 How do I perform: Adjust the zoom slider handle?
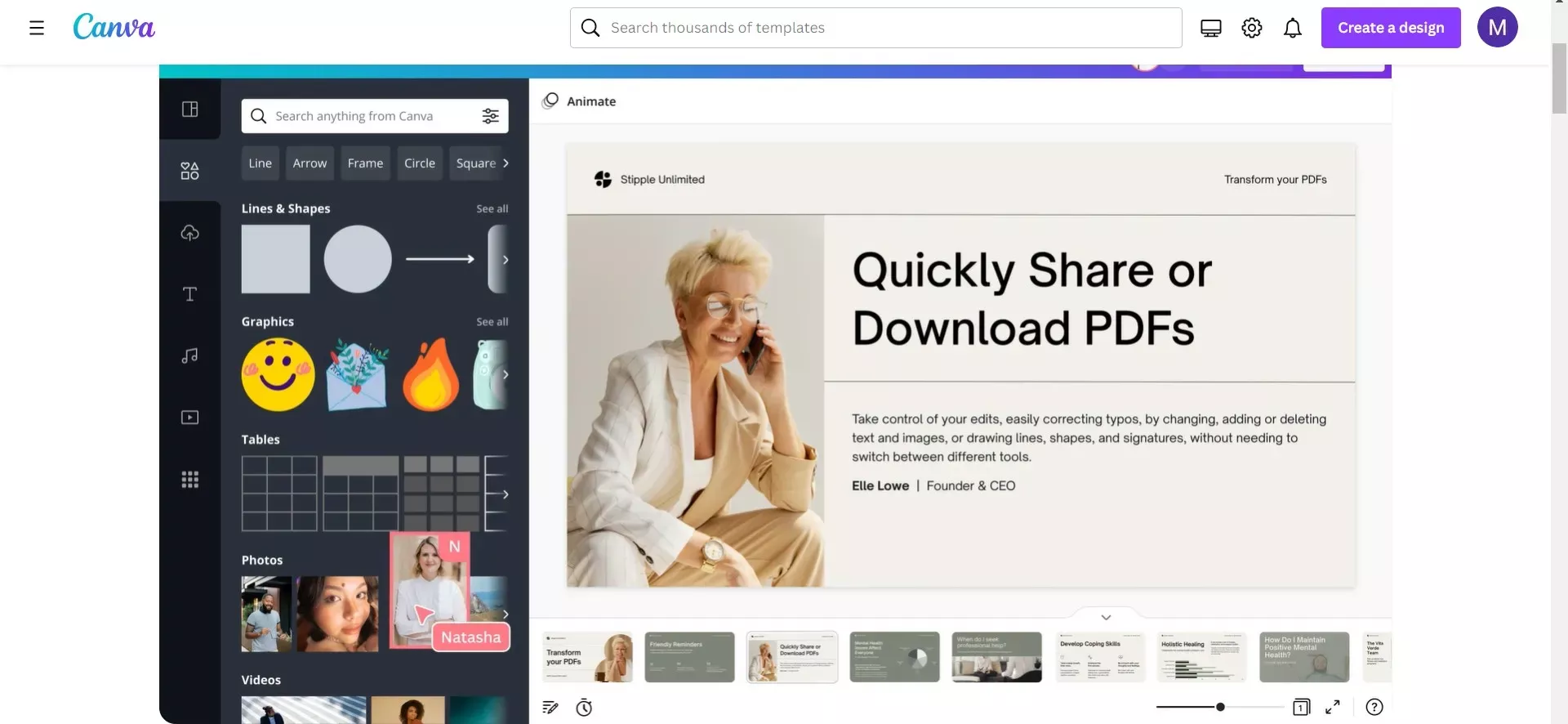pyautogui.click(x=1220, y=707)
